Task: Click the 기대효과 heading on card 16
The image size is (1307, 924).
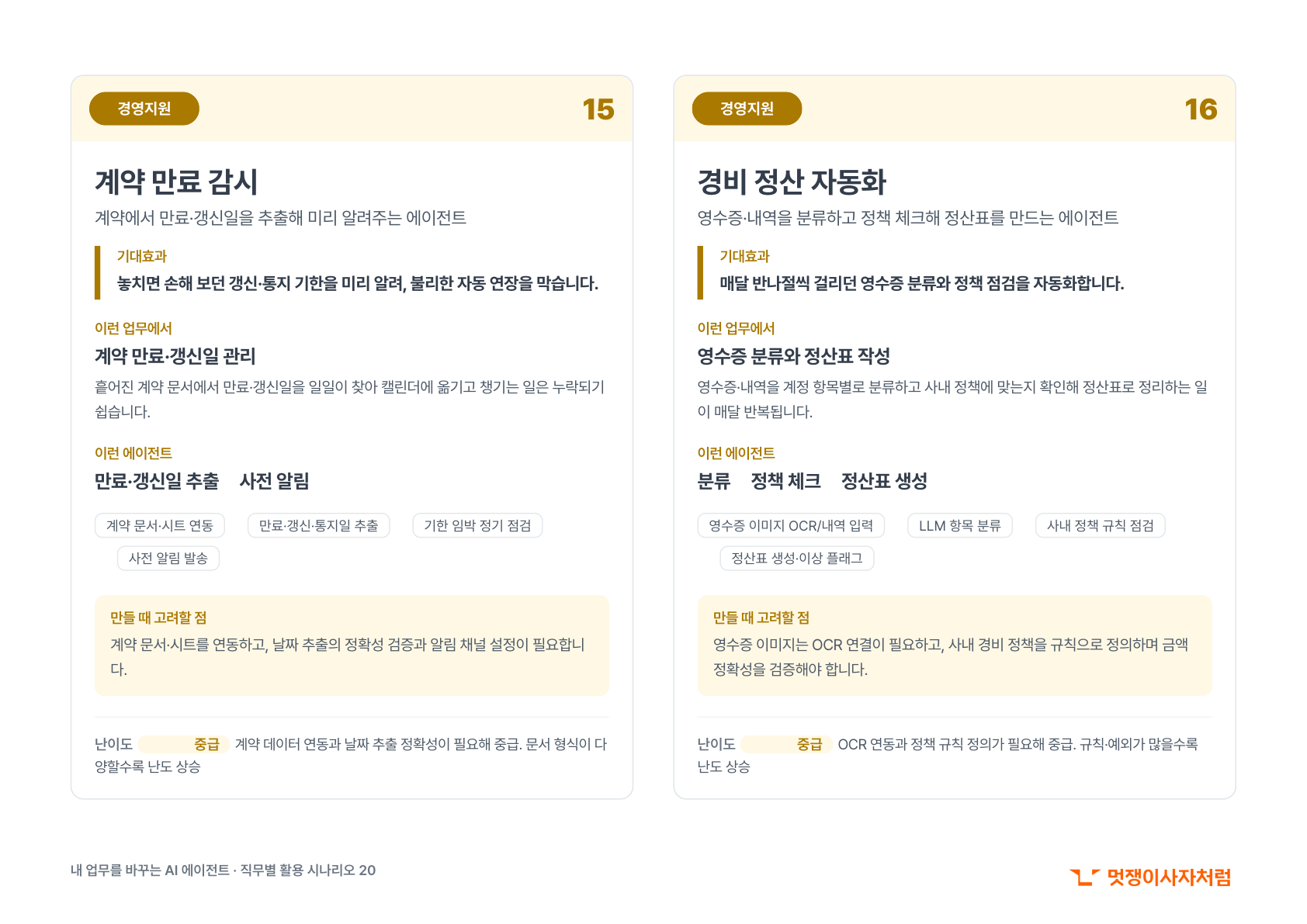Action: point(744,256)
